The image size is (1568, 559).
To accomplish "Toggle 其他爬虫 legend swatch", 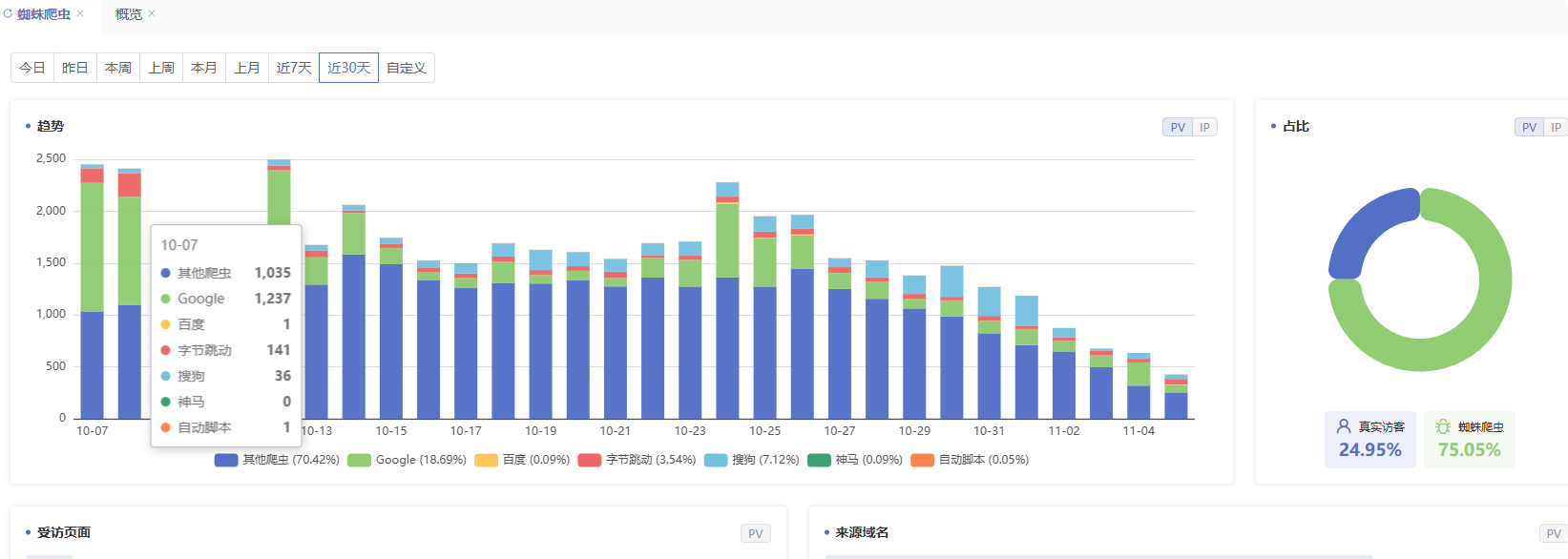I will tap(226, 460).
